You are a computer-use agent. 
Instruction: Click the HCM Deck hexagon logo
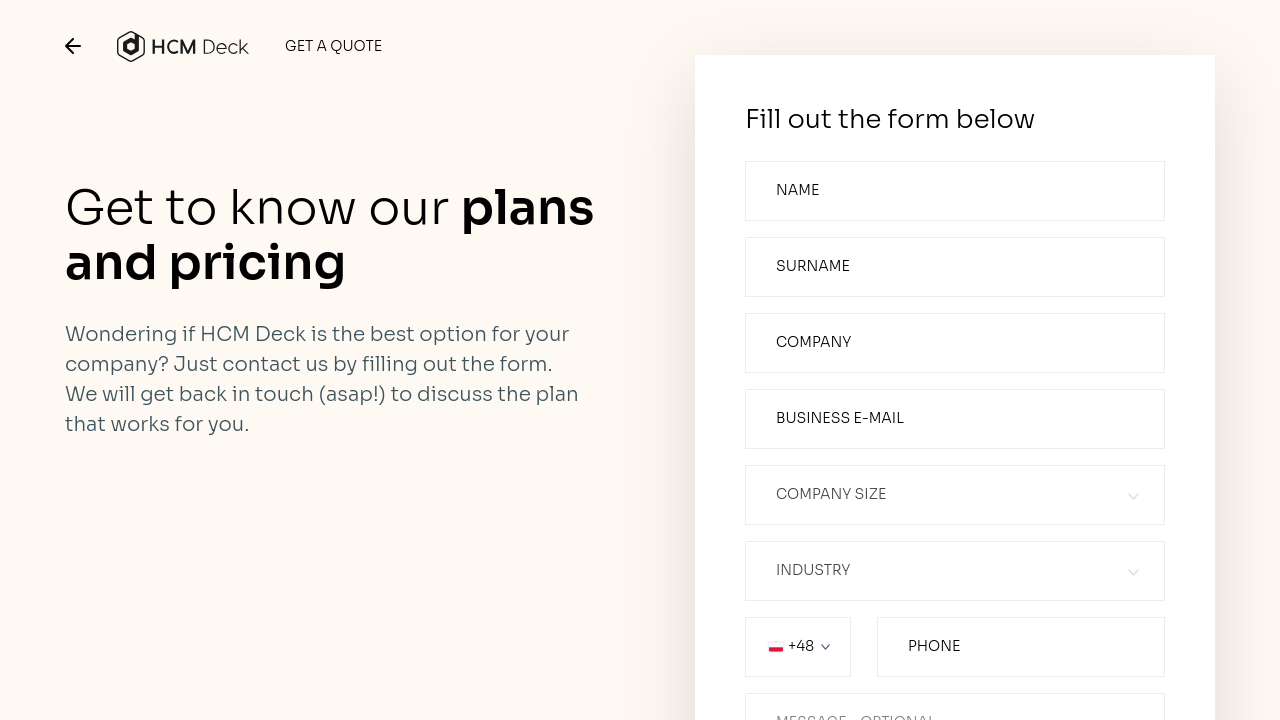click(x=131, y=46)
